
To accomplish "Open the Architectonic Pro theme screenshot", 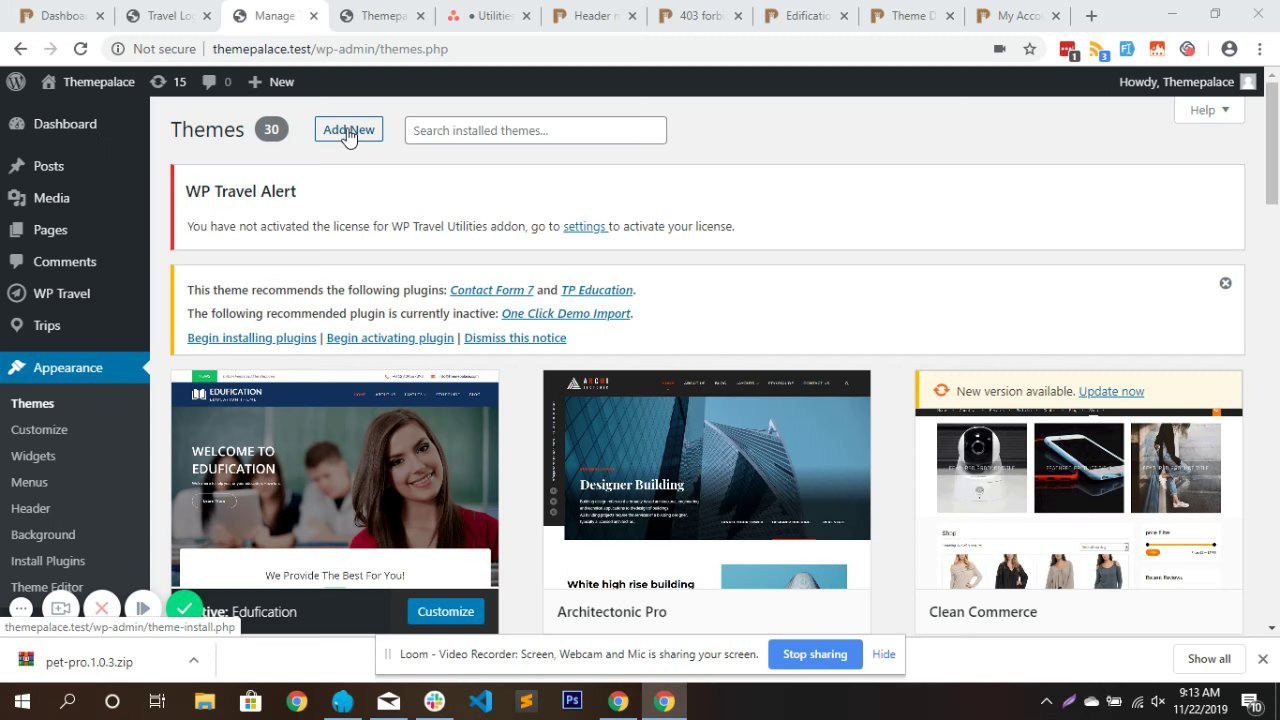I will click(x=706, y=480).
